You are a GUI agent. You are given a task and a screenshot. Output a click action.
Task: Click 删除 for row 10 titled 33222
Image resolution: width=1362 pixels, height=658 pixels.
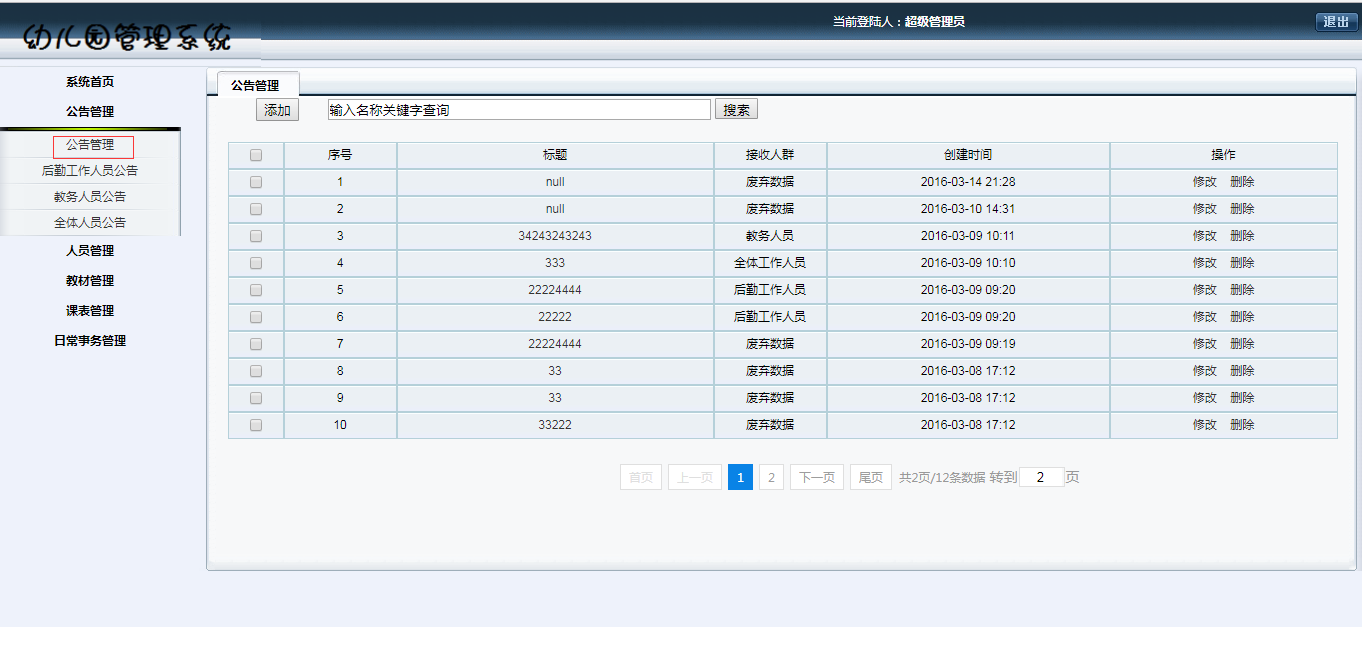(1242, 425)
